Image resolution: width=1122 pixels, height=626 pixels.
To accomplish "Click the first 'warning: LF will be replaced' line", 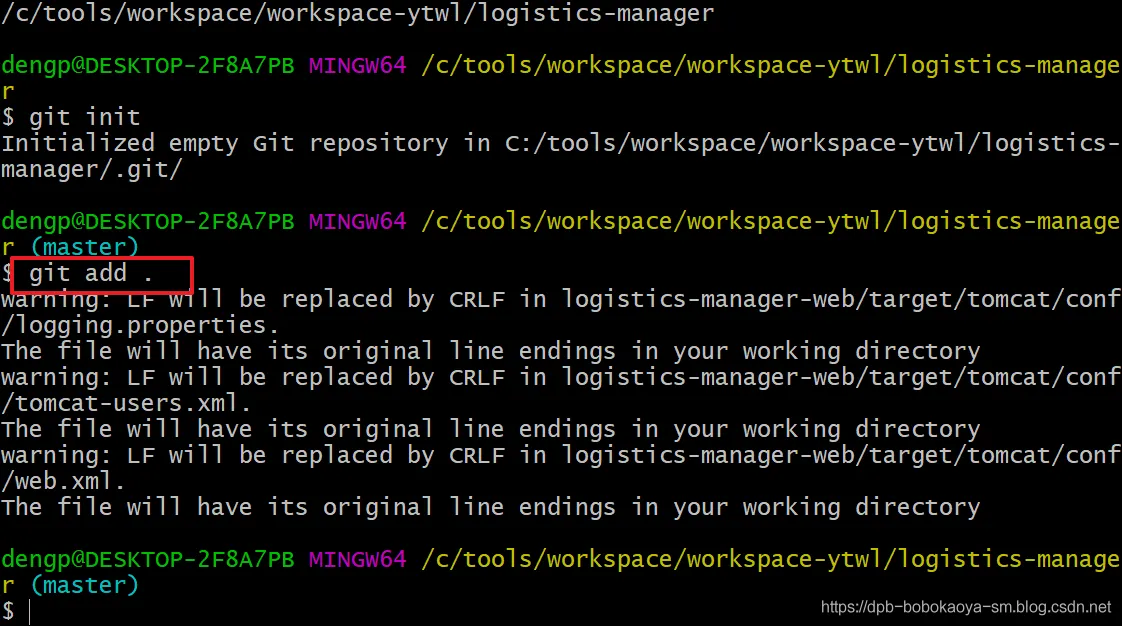I will coord(561,299).
